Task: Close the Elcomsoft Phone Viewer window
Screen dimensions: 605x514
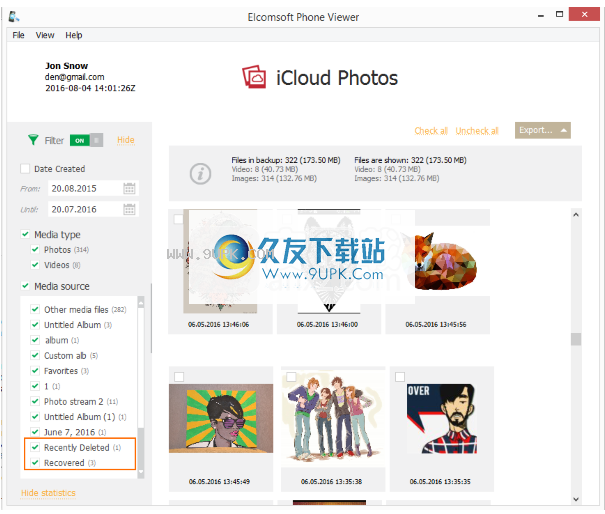Action: [x=584, y=15]
